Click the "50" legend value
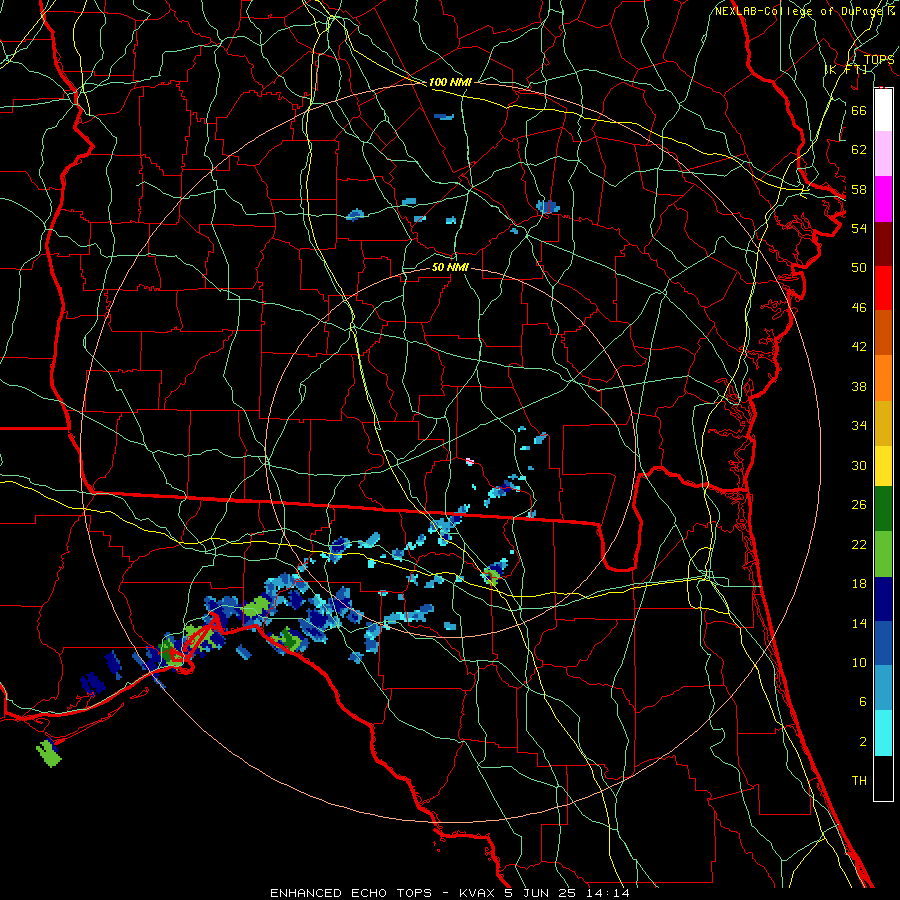The height and width of the screenshot is (900, 900). coord(859,268)
